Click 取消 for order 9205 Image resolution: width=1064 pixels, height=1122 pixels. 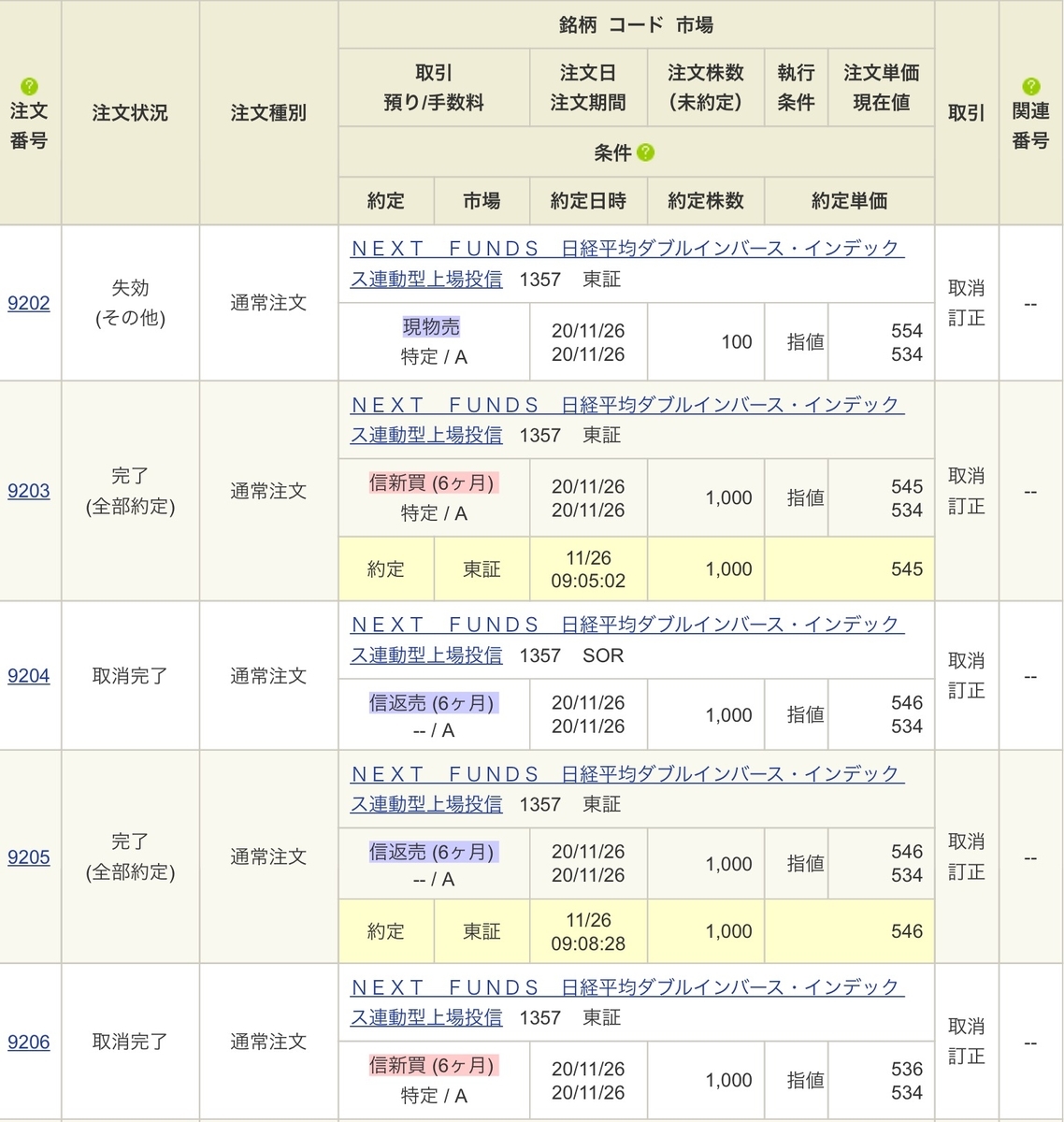967,841
